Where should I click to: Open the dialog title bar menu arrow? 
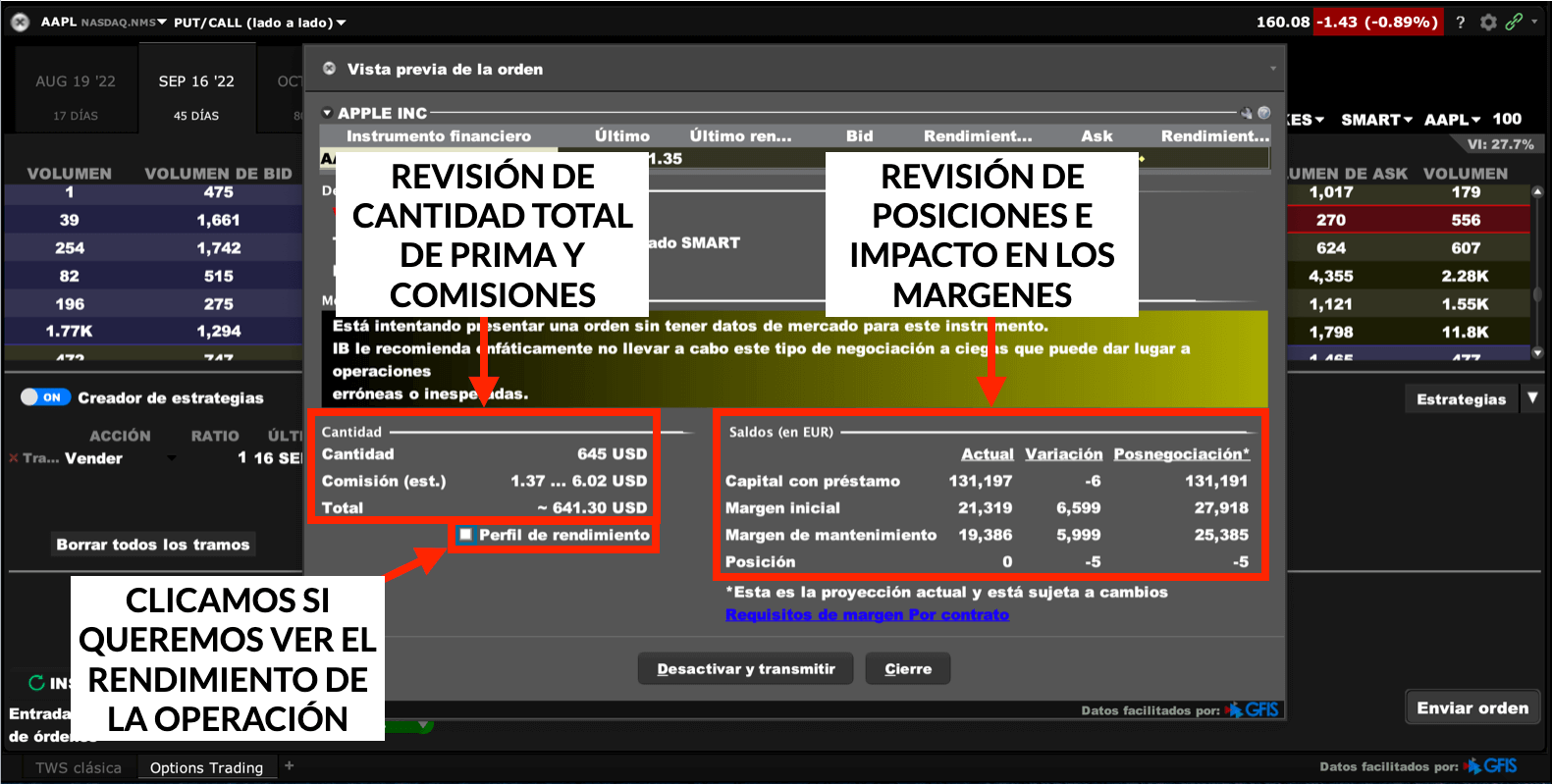point(1273,69)
